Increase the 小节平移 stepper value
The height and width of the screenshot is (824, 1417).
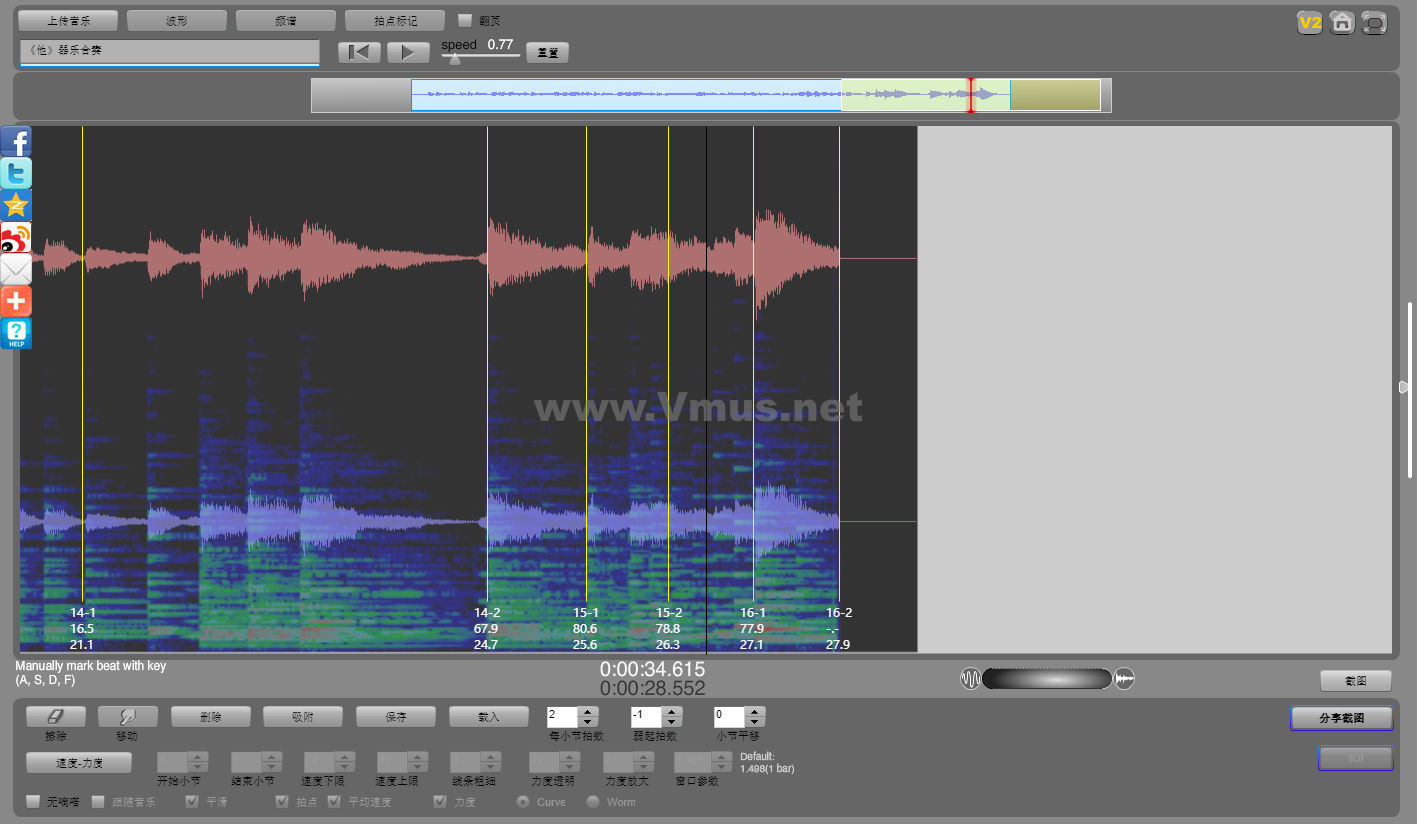[x=756, y=711]
